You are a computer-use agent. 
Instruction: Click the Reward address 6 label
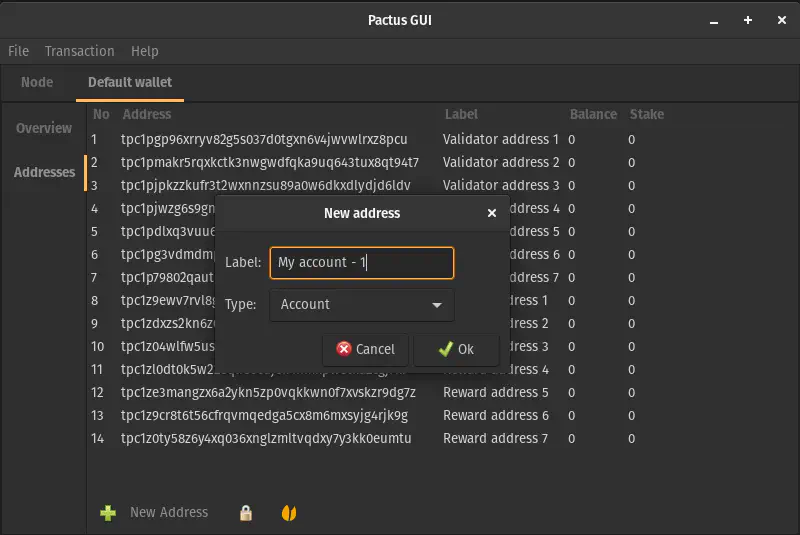point(496,415)
